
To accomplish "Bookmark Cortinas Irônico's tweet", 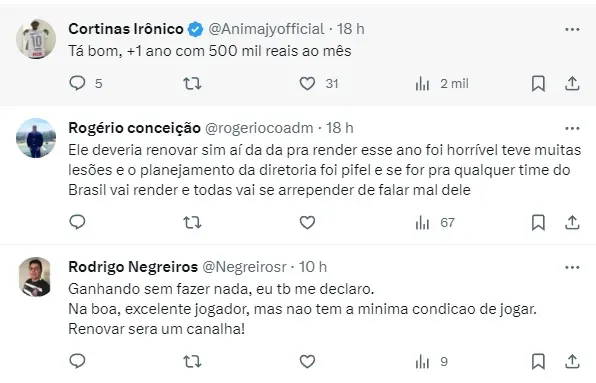I will click(538, 83).
